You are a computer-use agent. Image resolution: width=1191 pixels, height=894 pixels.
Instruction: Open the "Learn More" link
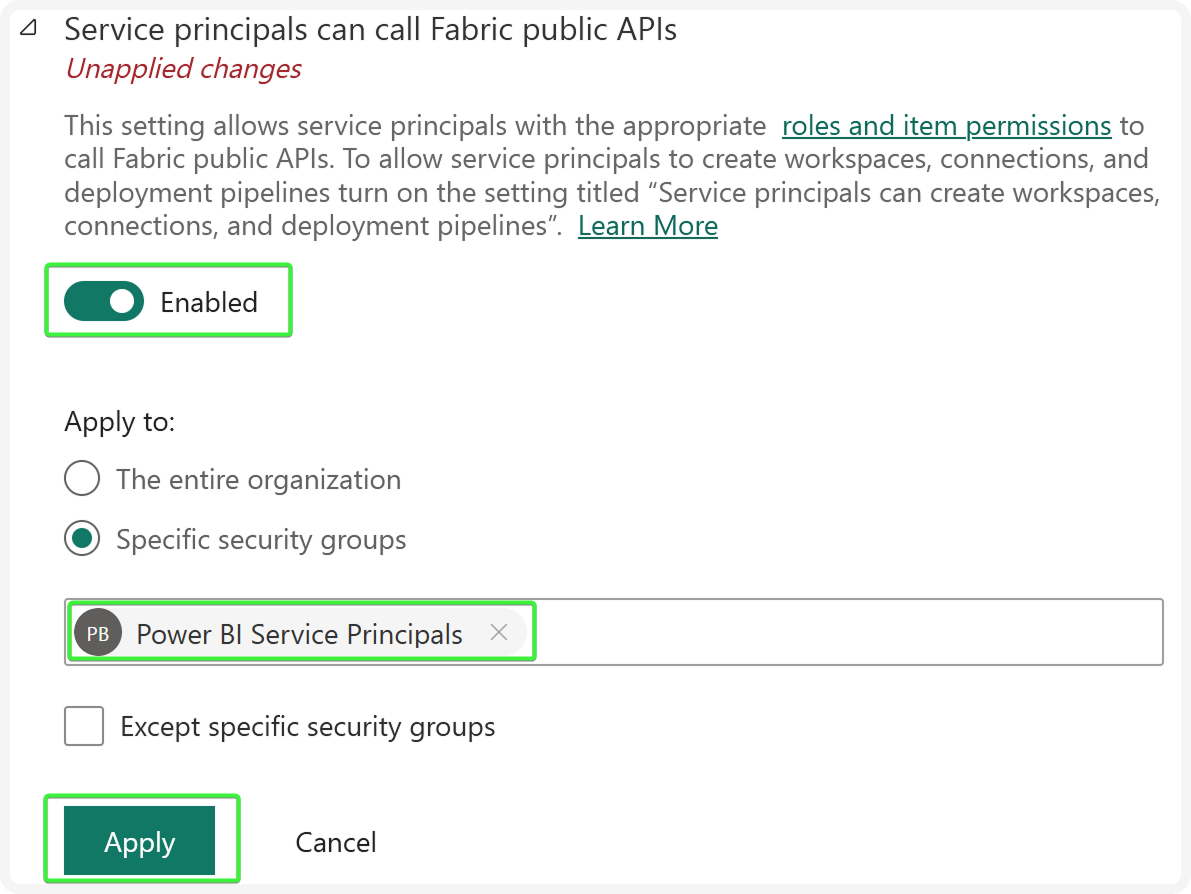point(647,226)
